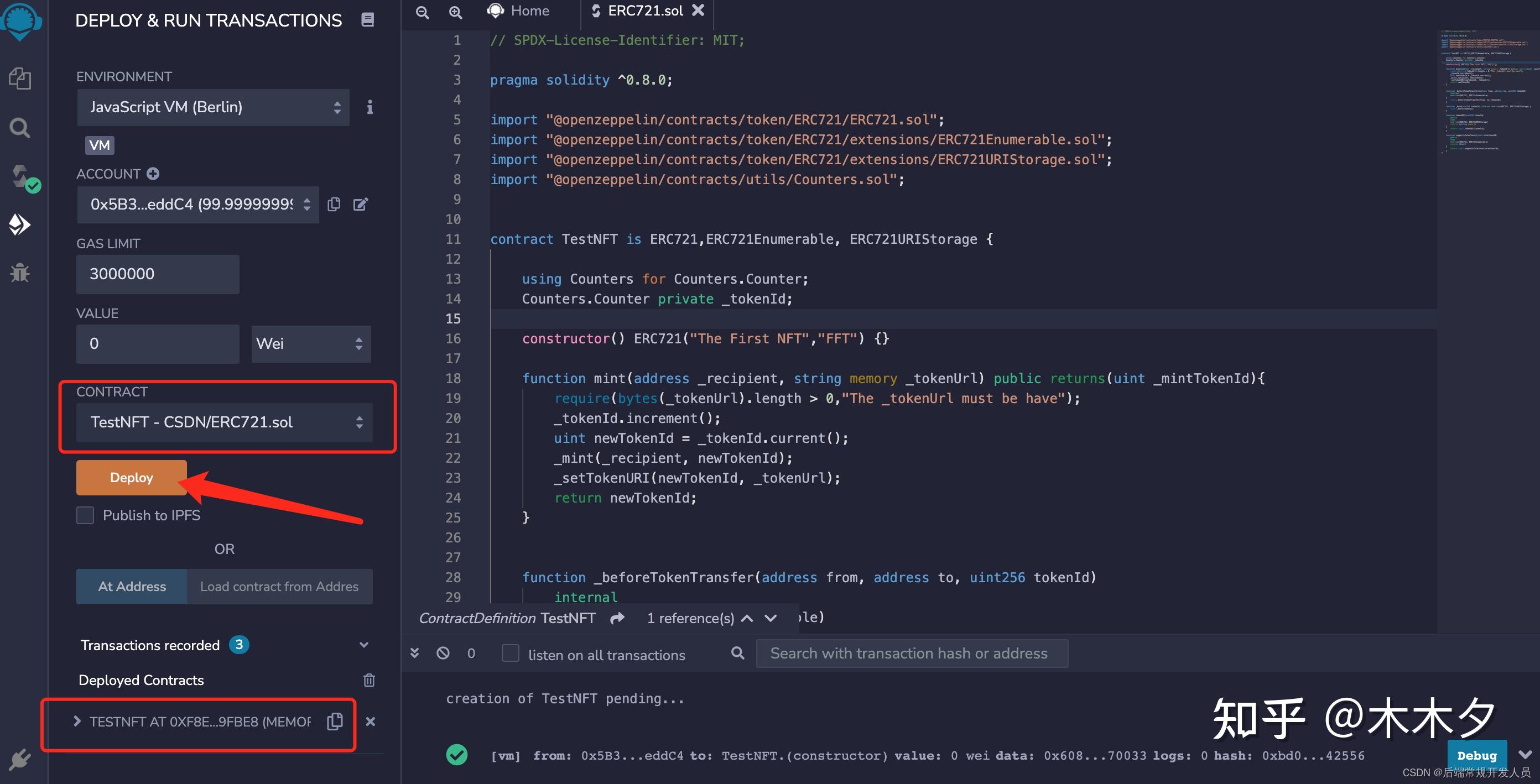Check listen on all transactions
The width and height of the screenshot is (1540, 784).
[x=511, y=654]
